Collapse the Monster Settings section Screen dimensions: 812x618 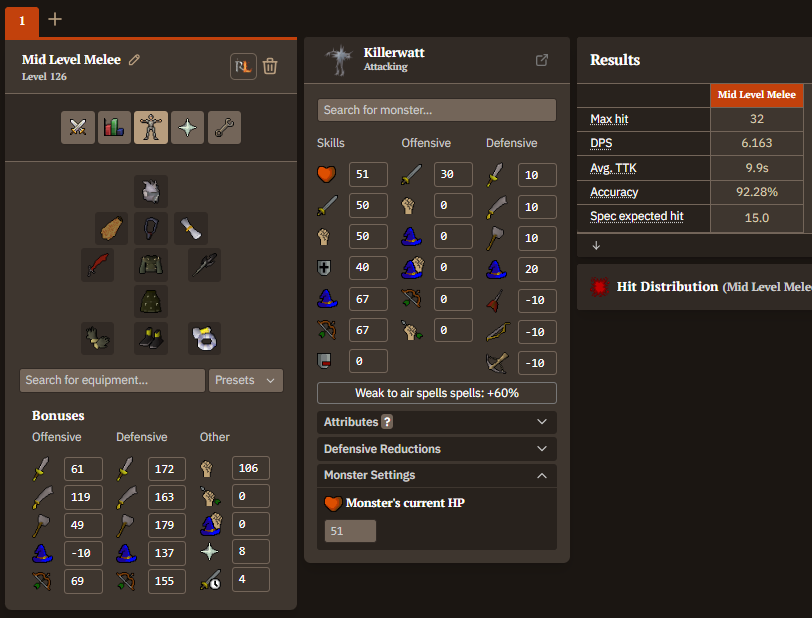pos(437,475)
